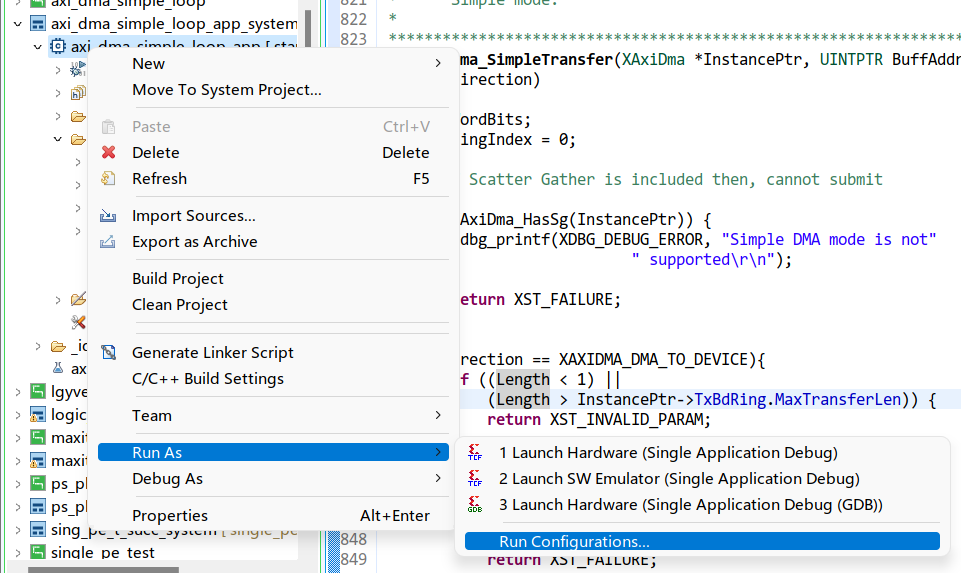Click the GDB icon beside option 3

(x=475, y=504)
